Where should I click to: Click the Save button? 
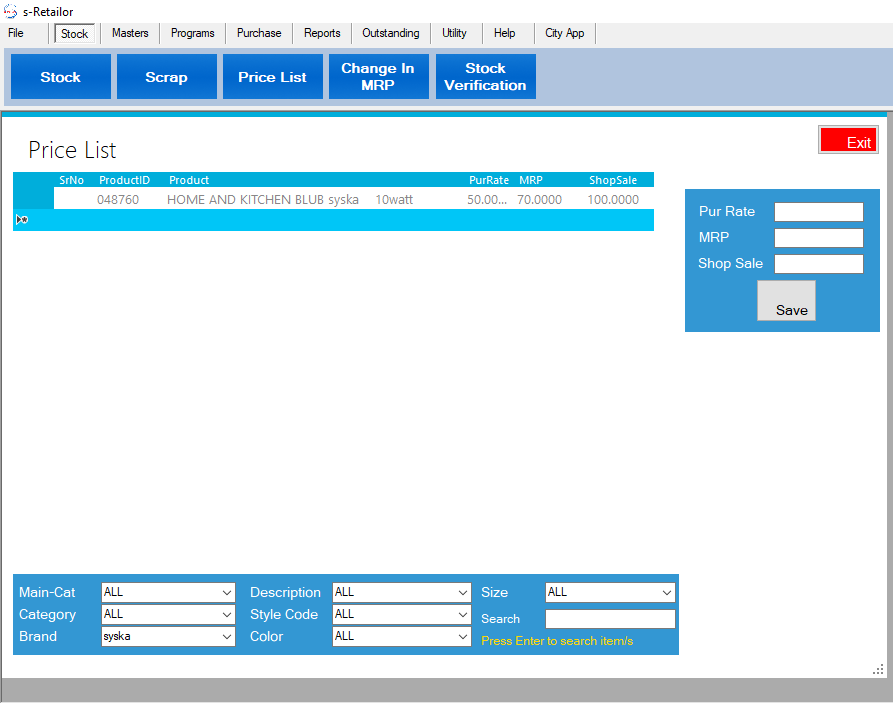[x=786, y=301]
